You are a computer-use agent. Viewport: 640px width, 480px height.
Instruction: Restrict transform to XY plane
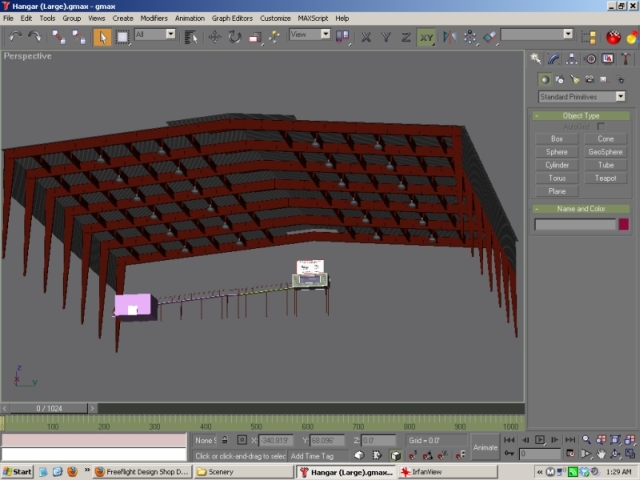tap(427, 37)
